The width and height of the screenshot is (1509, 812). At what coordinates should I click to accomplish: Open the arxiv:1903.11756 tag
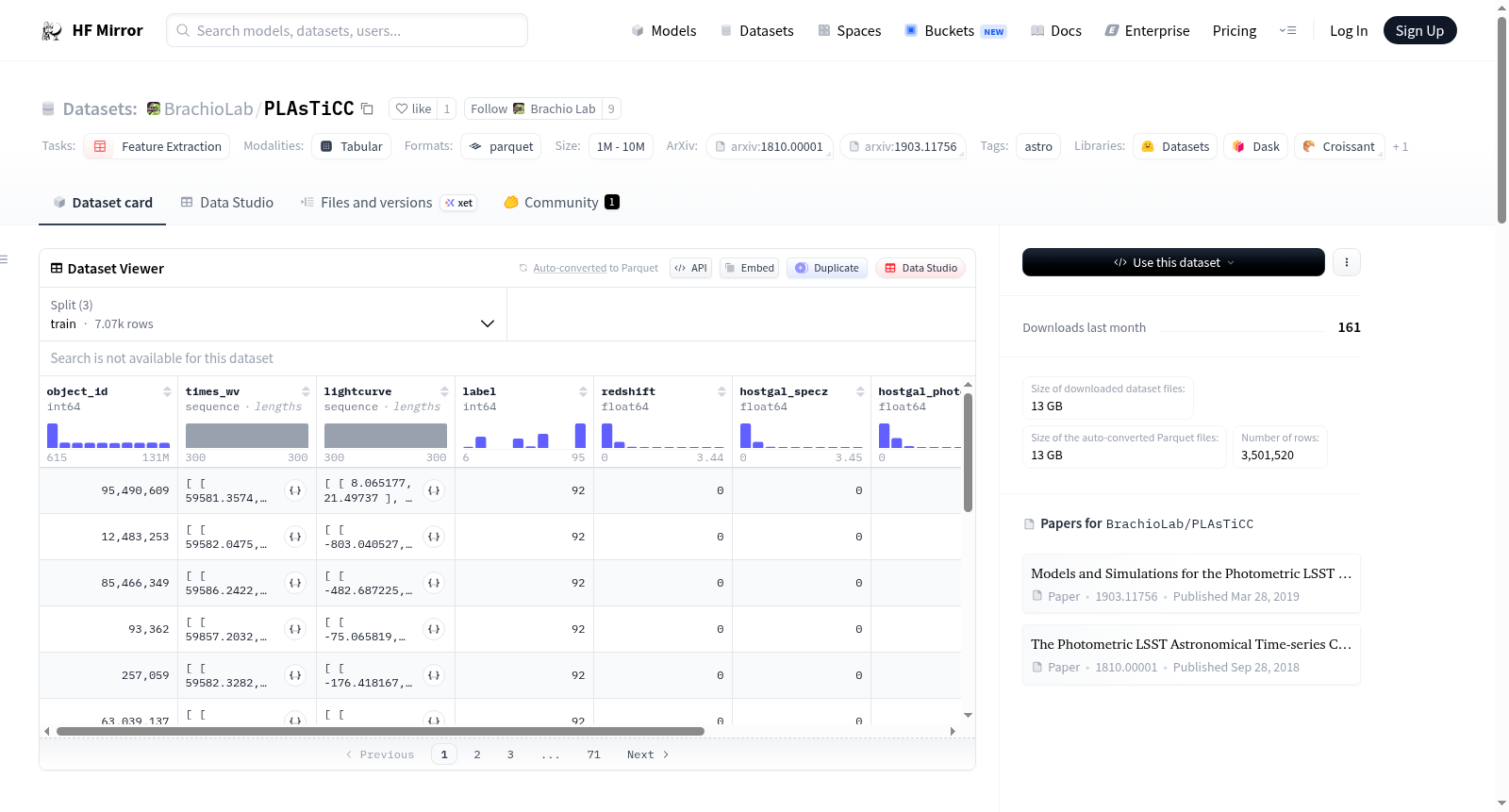click(904, 146)
